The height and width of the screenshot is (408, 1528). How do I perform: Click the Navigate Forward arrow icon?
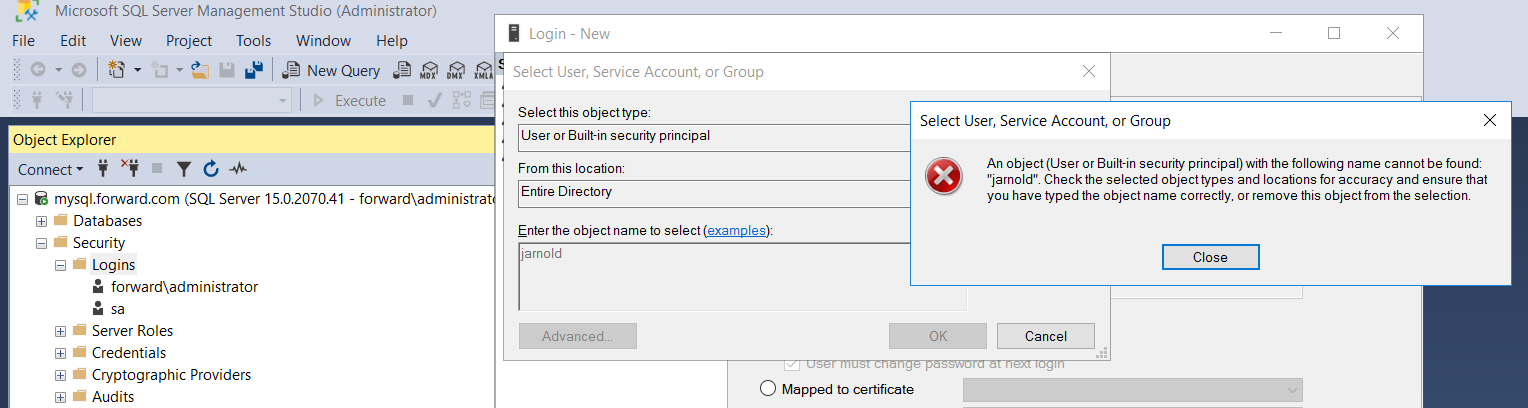click(x=78, y=70)
